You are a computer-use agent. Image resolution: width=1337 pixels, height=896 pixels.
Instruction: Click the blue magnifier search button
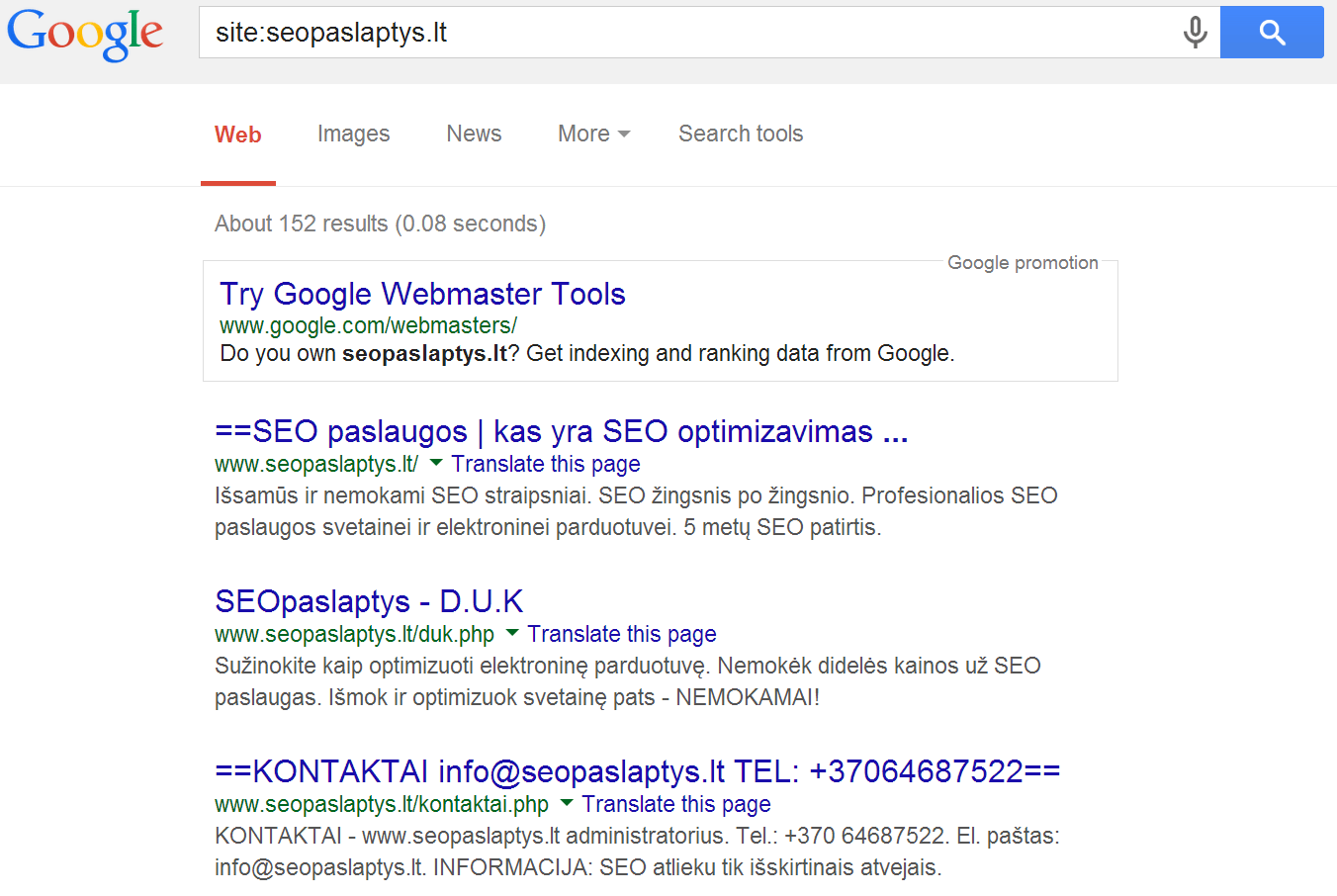tap(1272, 33)
